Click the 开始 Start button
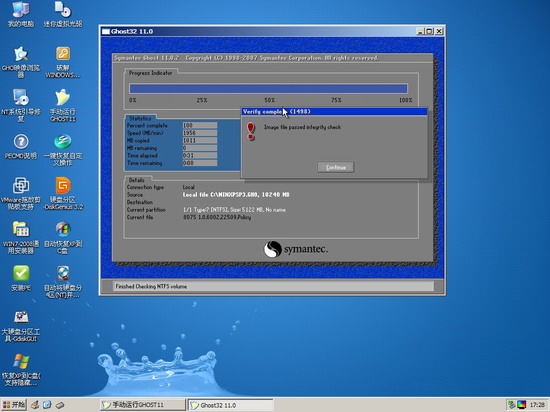Viewport: 550px width, 412px height. point(13,405)
